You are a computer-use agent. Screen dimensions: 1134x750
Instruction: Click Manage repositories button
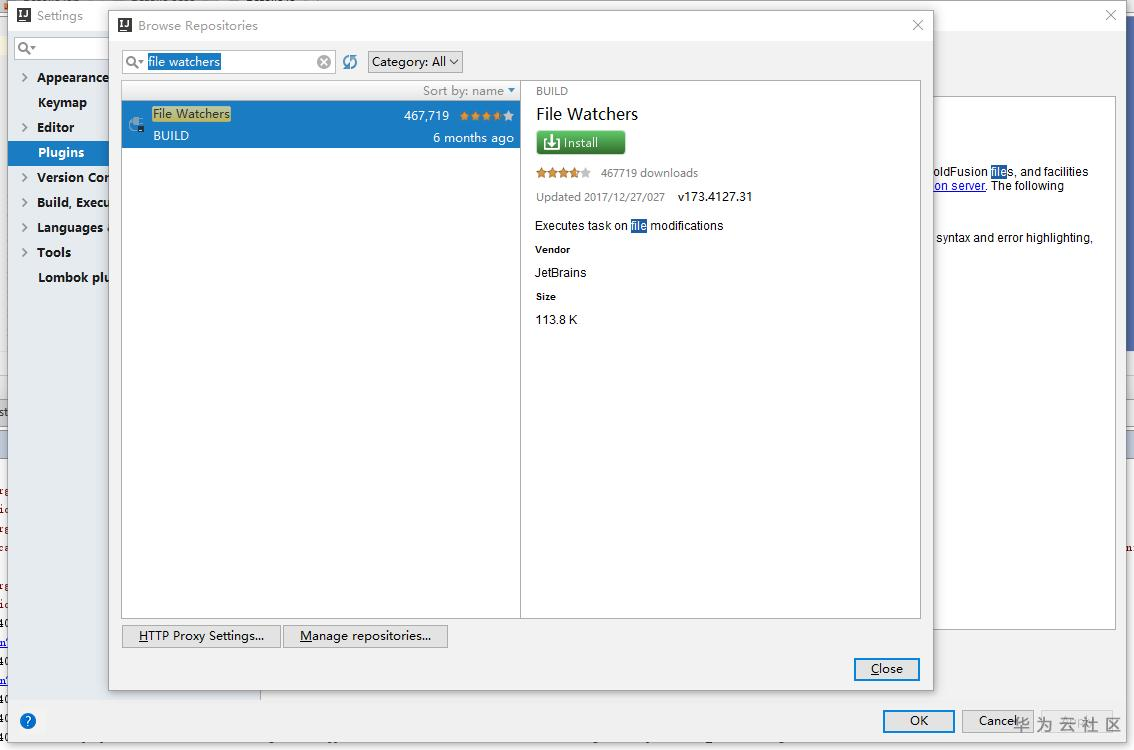(x=365, y=636)
